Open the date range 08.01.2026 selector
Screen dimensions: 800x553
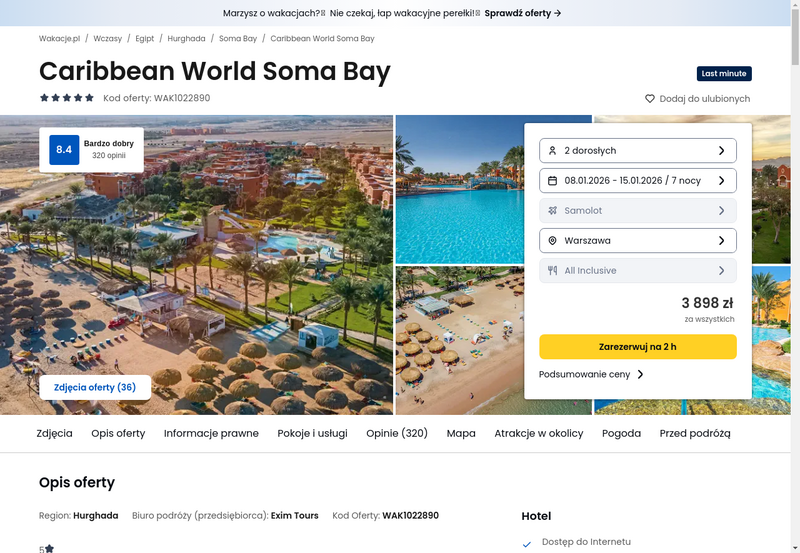coord(637,181)
